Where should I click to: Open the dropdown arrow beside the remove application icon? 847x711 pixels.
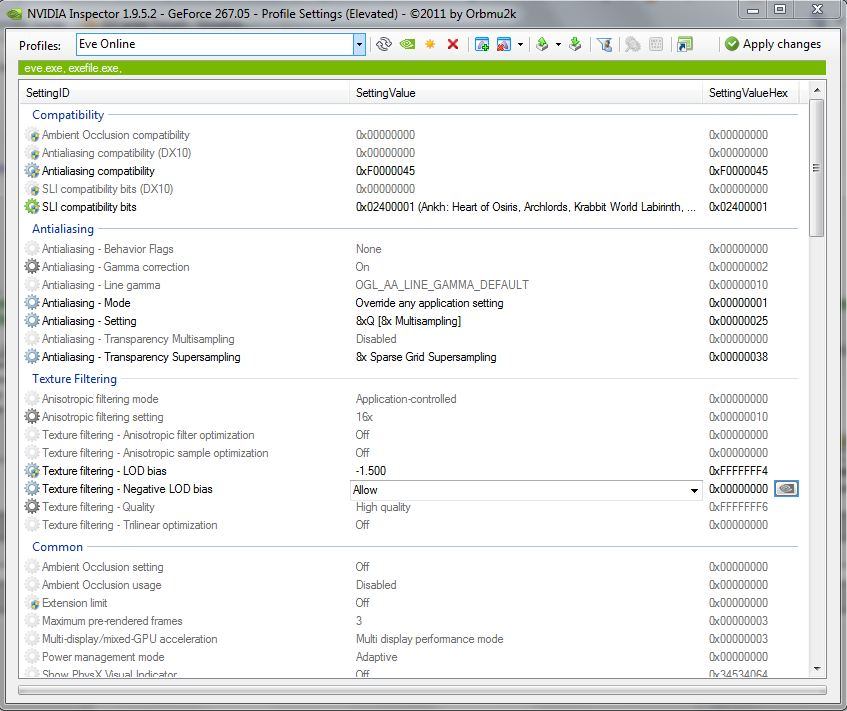(520, 44)
